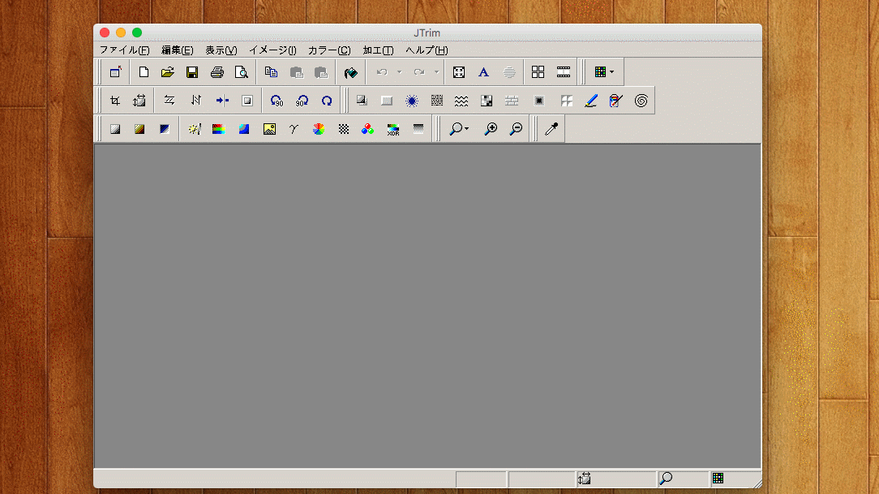This screenshot has height=494, width=879.
Task: Apply the spiral swirl effect icon
Action: tap(641, 100)
